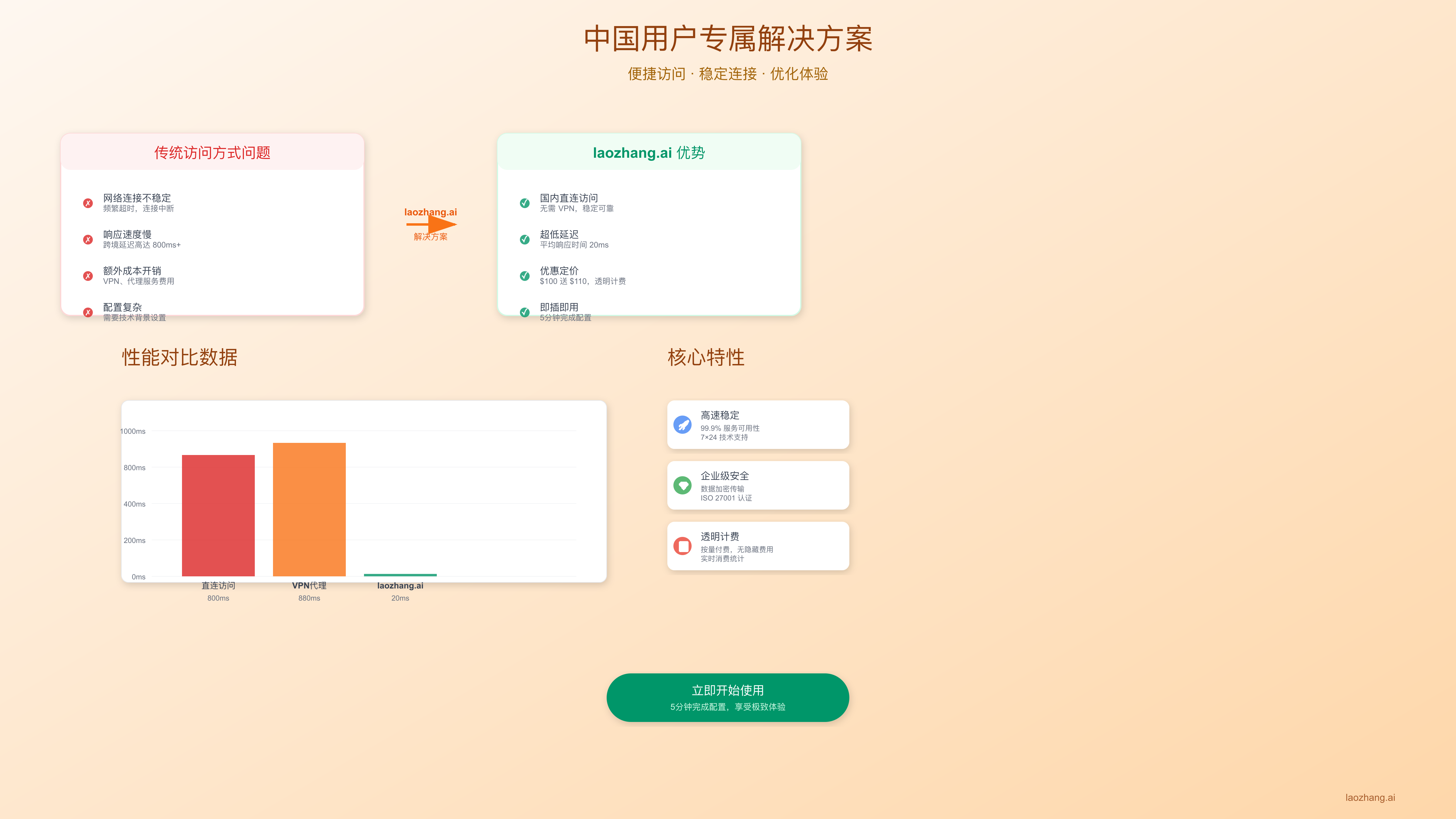Click the text 平均响应时间 20ms

pyautogui.click(x=574, y=245)
